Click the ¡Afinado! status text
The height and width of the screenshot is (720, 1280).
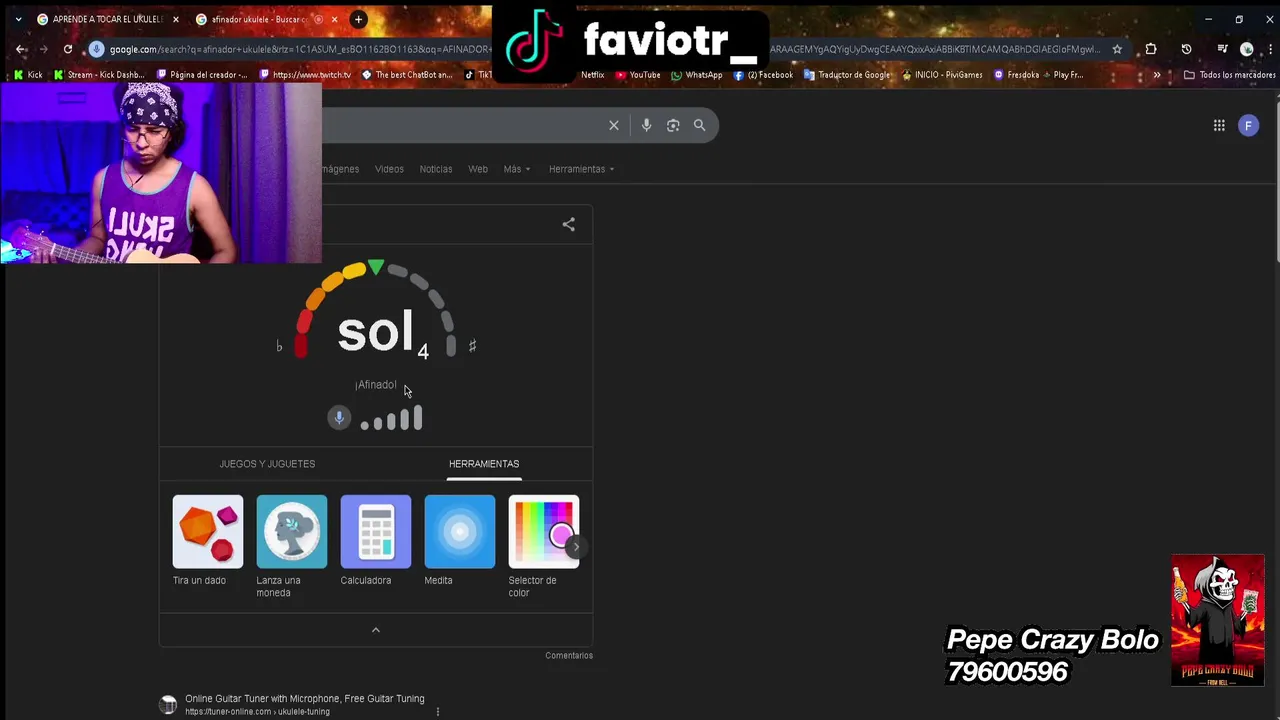pyautogui.click(x=376, y=385)
